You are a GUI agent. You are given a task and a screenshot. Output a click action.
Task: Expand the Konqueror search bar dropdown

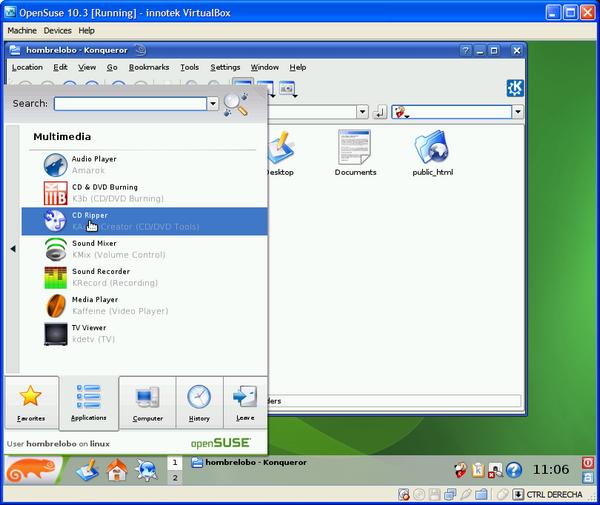(x=517, y=112)
